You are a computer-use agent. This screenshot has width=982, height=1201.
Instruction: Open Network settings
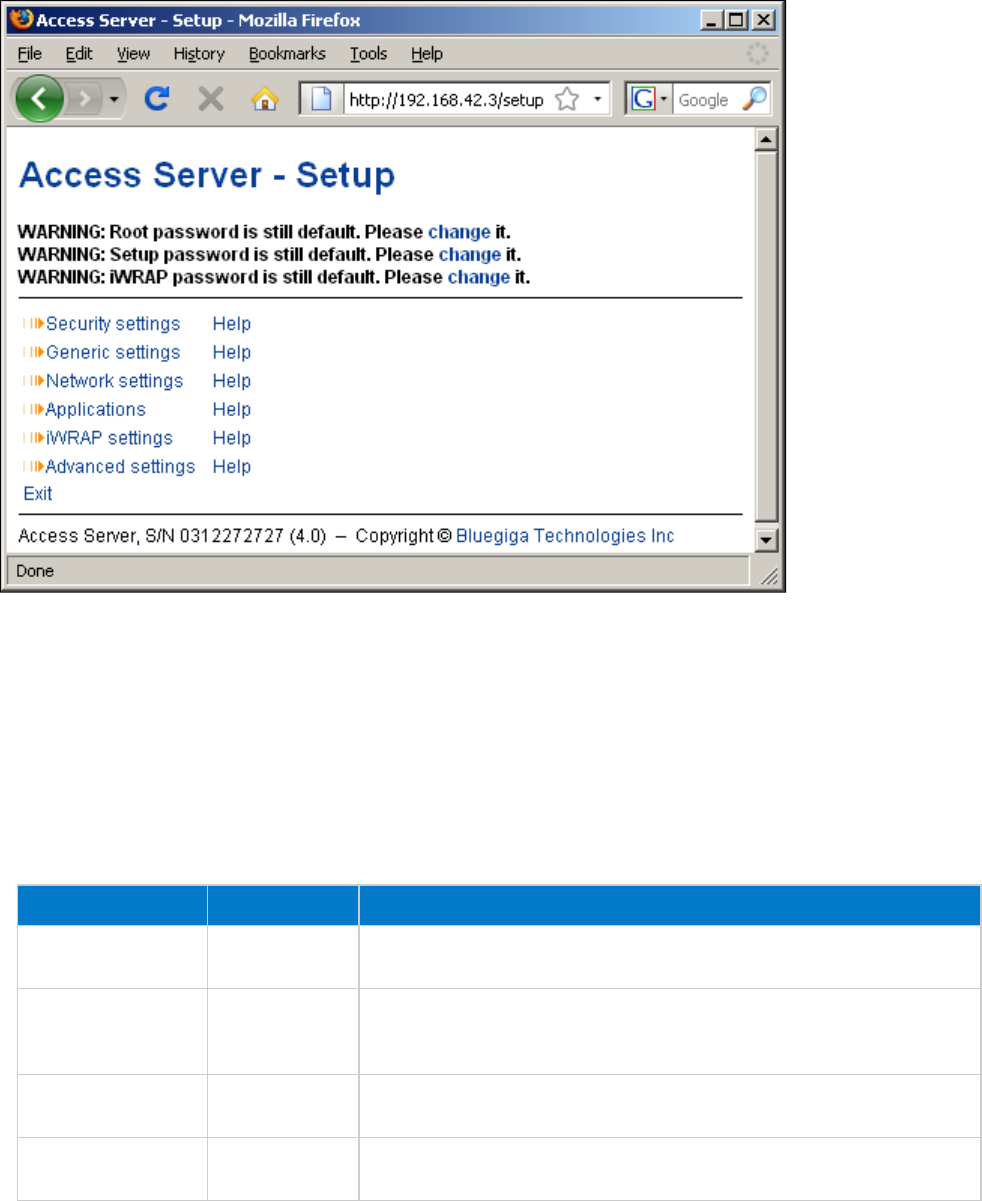coord(115,381)
